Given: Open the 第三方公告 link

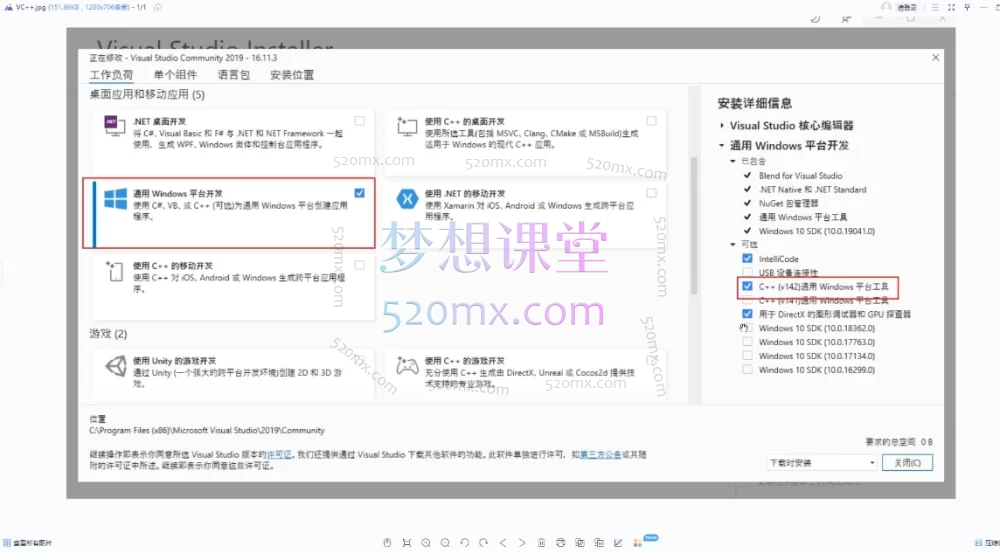Looking at the screenshot, I should [x=600, y=455].
